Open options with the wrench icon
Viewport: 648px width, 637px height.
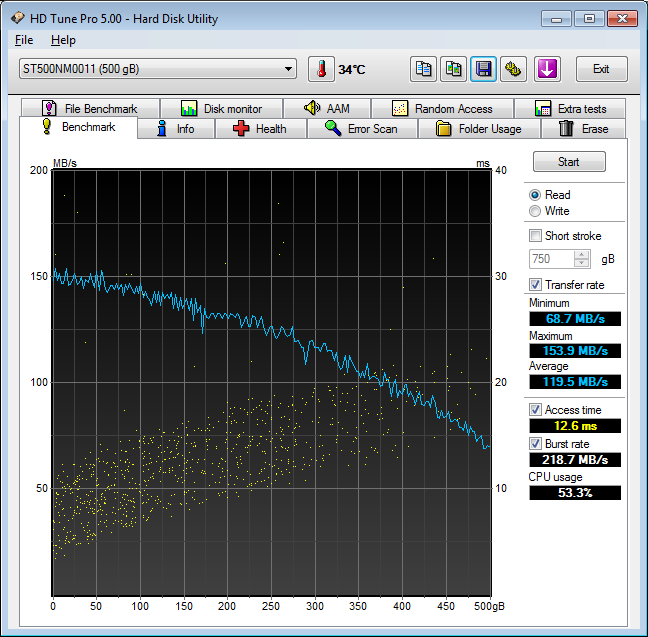click(514, 69)
